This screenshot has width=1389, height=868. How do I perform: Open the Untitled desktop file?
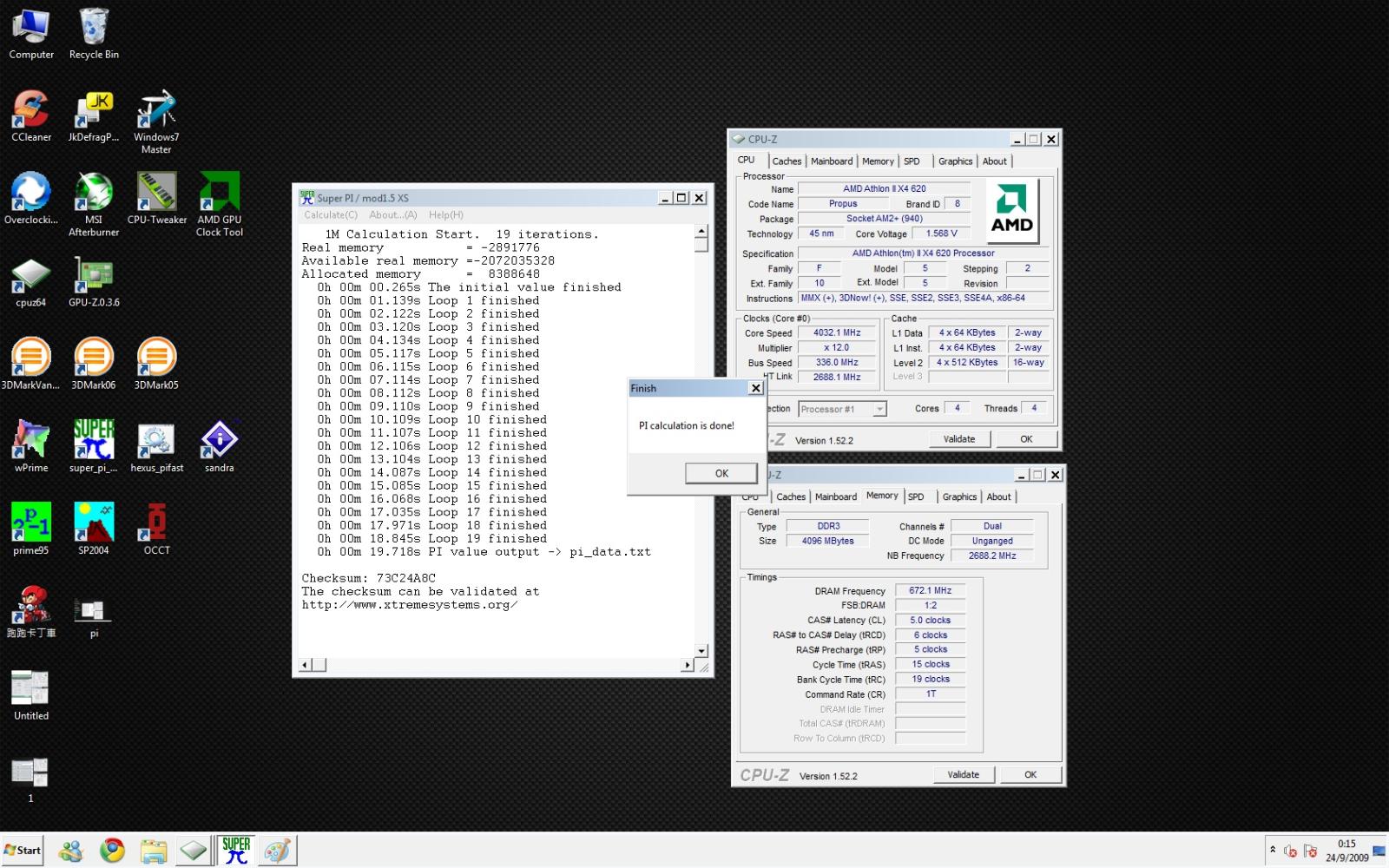(x=31, y=695)
